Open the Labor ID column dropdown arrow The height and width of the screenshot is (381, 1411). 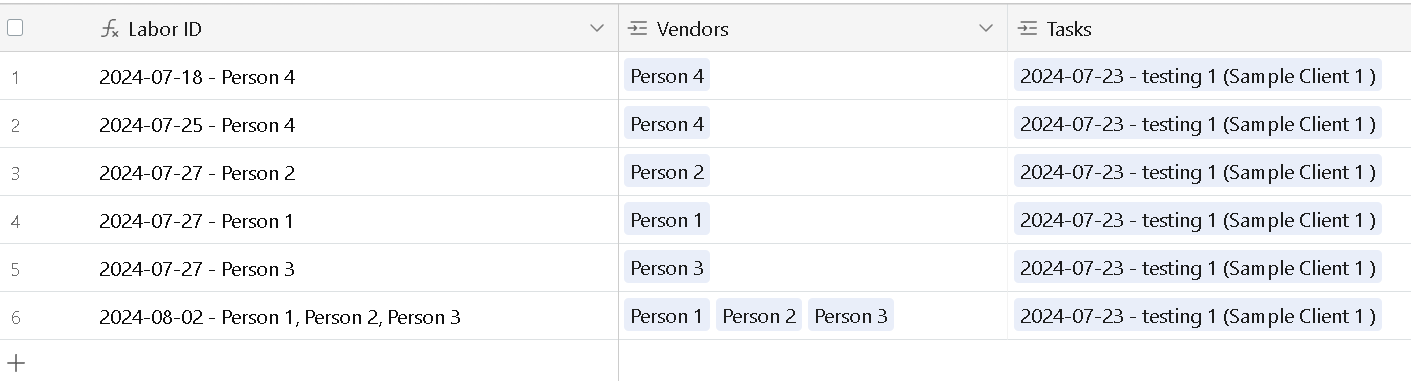click(597, 29)
